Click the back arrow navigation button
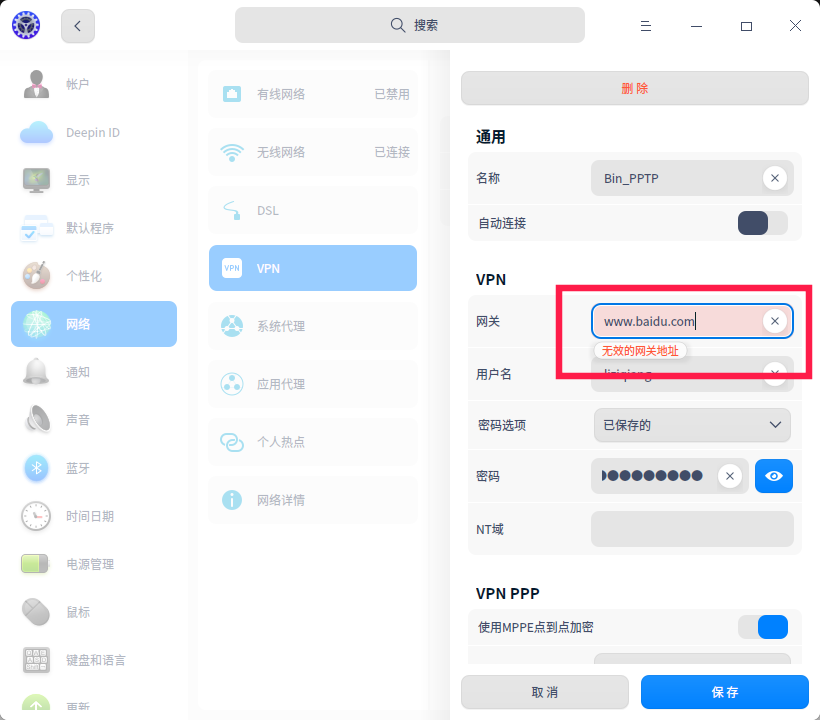The height and width of the screenshot is (720, 820). [x=77, y=26]
